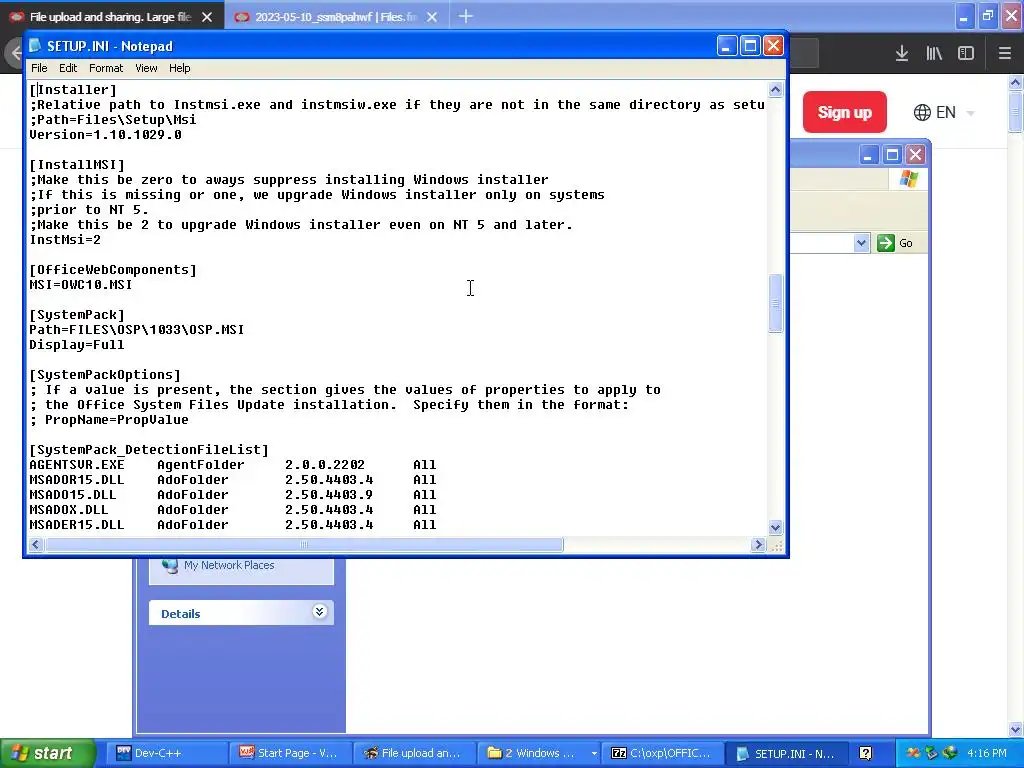
Task: Click Path=FILES\OSP\1033\OSP.MSI line
Action: (137, 330)
